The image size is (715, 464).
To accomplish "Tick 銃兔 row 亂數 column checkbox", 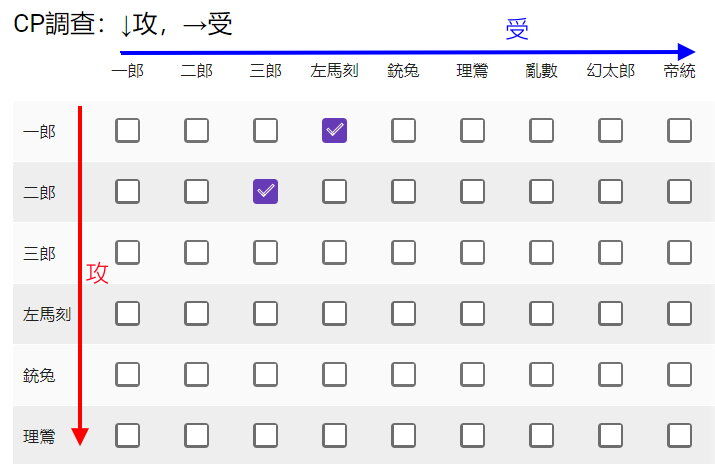I will tap(541, 375).
